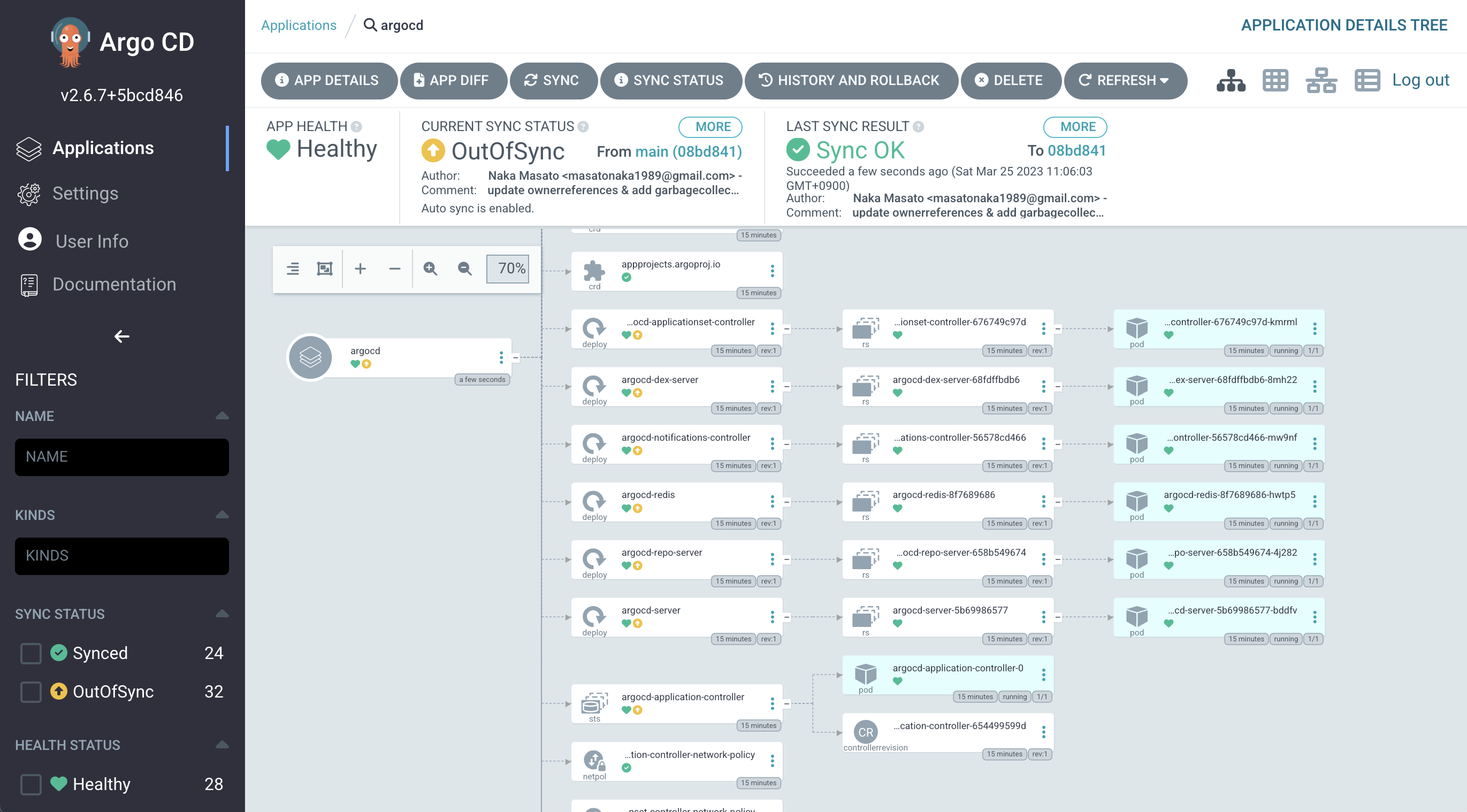Open kebab menu for appprojects.argoproj.io crd
1467x812 pixels.
pyautogui.click(x=772, y=271)
